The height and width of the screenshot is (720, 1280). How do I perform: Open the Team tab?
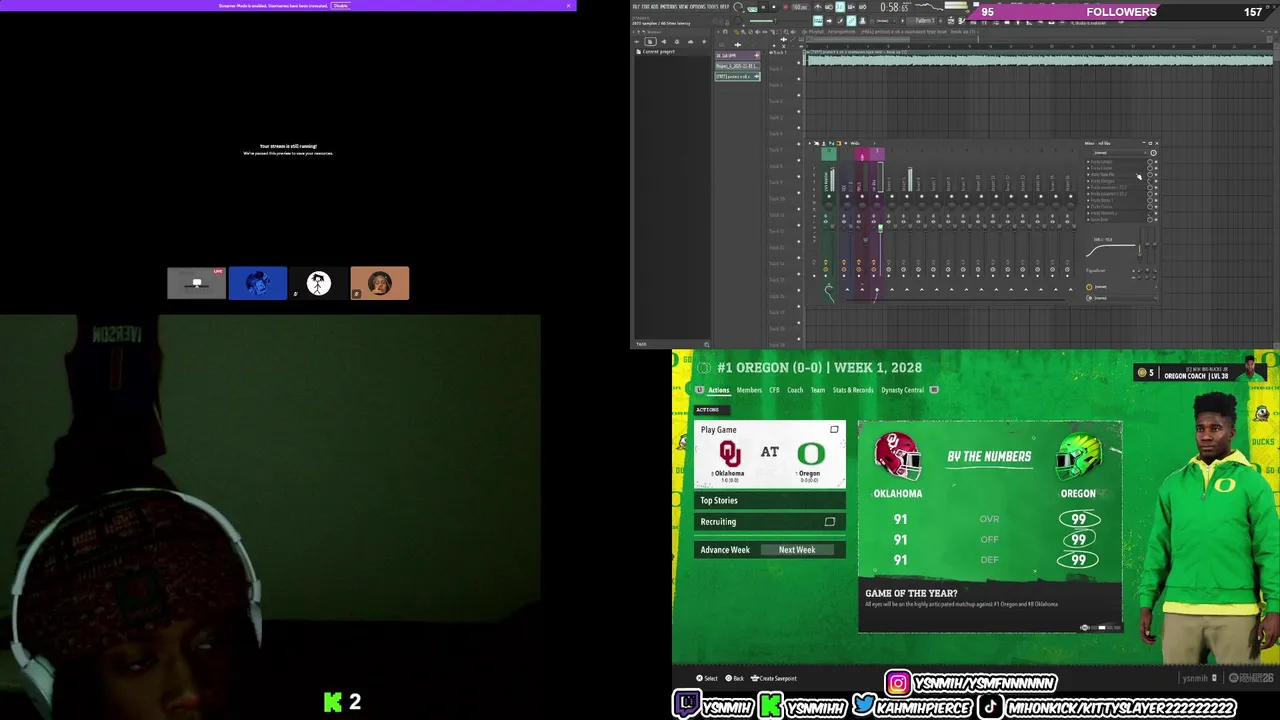[818, 390]
